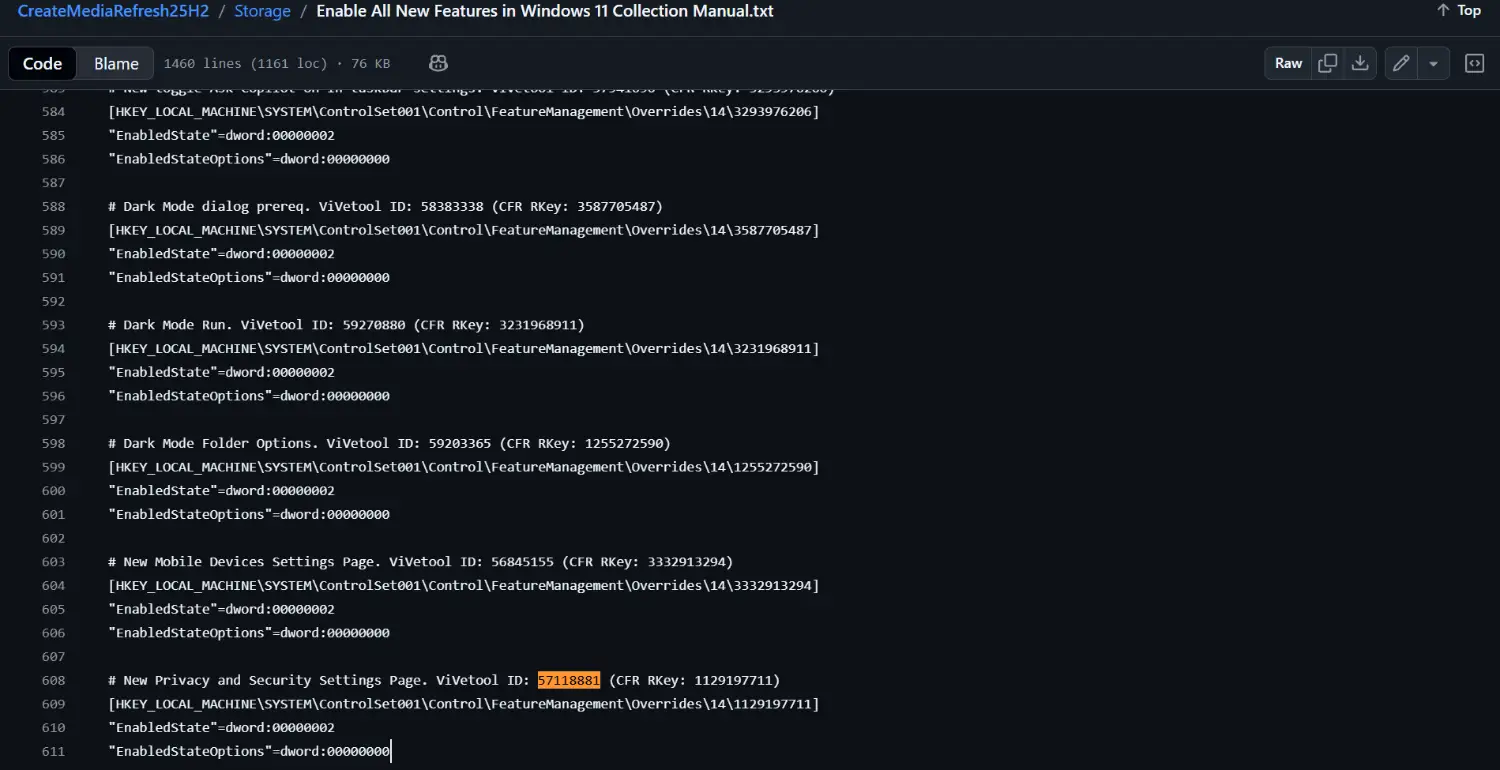Copy raw file contents icon
The image size is (1500, 770).
[1328, 63]
